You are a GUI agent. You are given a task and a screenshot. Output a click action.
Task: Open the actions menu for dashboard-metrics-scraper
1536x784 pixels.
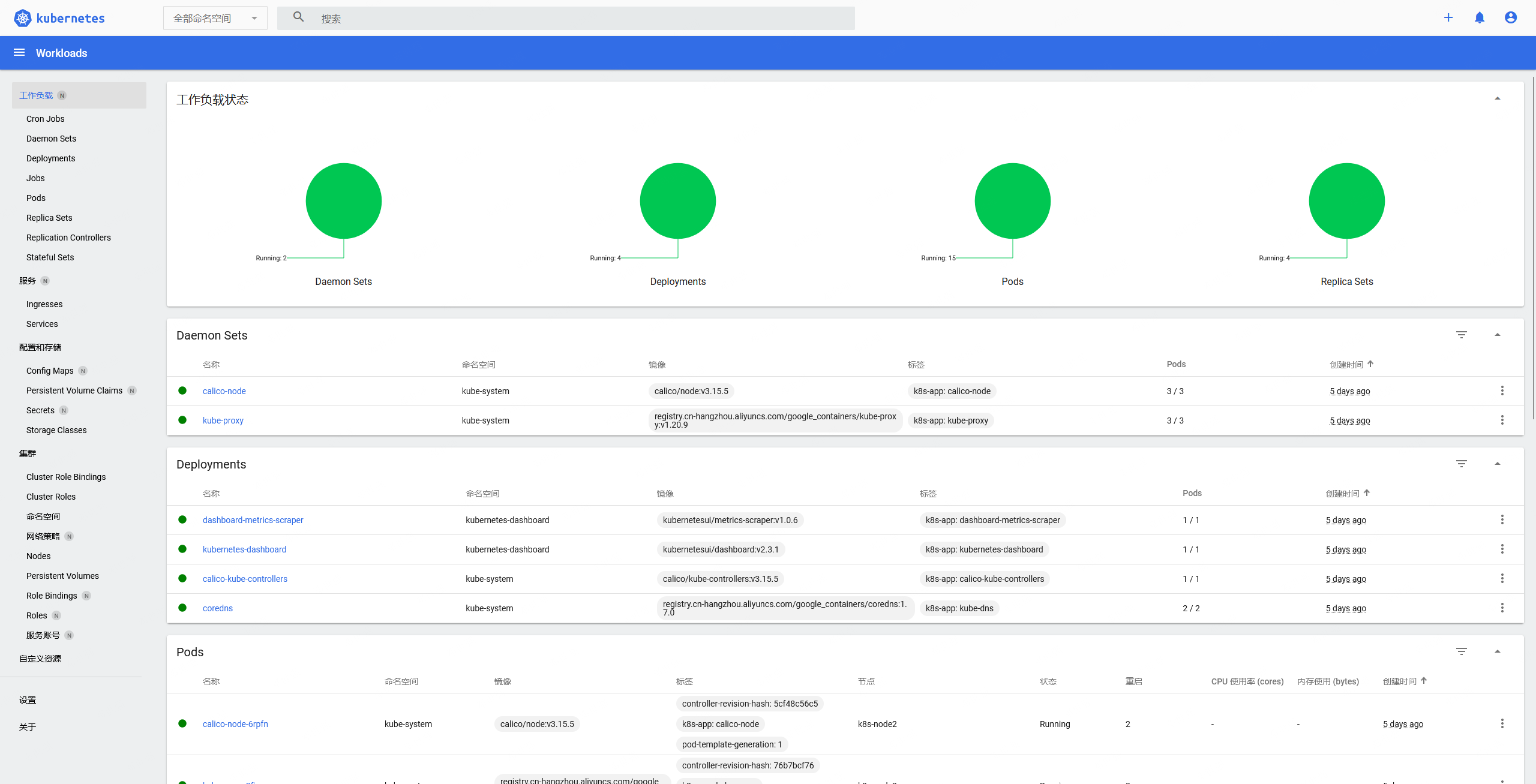click(x=1502, y=519)
